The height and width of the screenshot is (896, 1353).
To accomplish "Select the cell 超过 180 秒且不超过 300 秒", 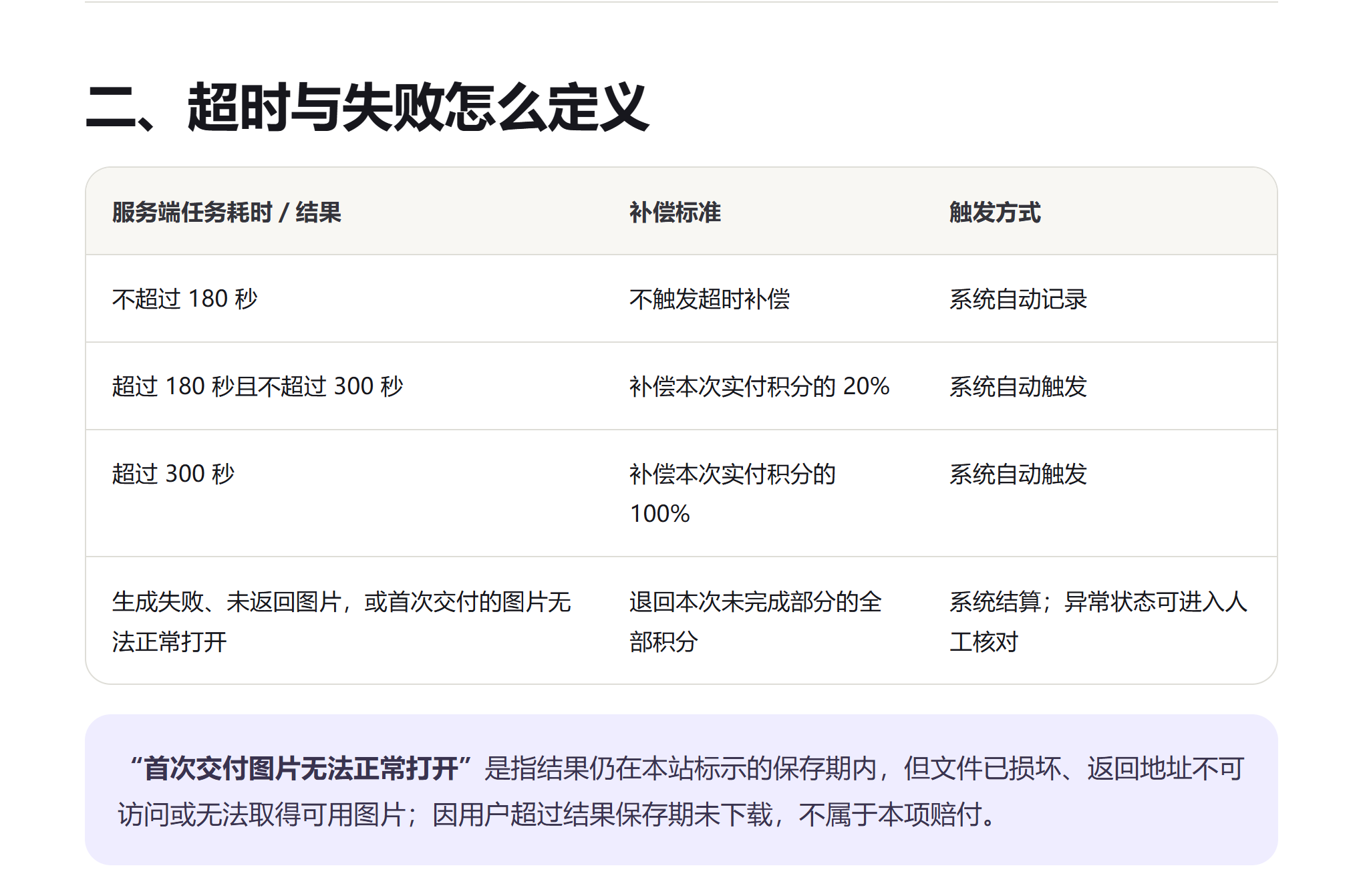I will (x=258, y=386).
